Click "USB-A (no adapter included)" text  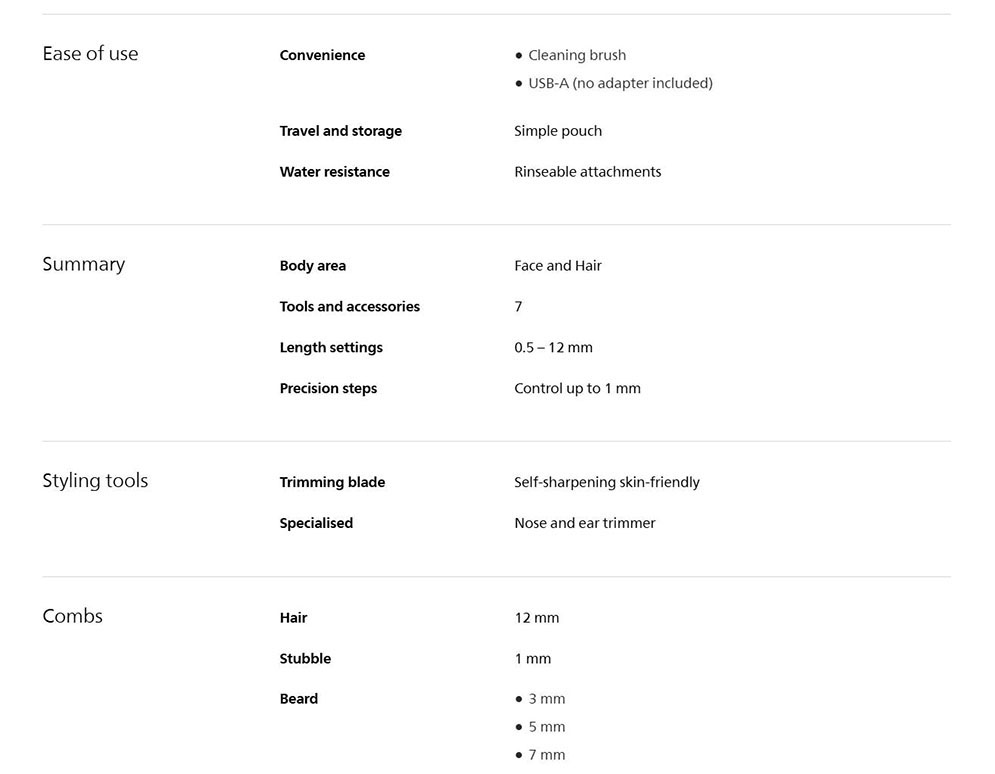click(620, 83)
